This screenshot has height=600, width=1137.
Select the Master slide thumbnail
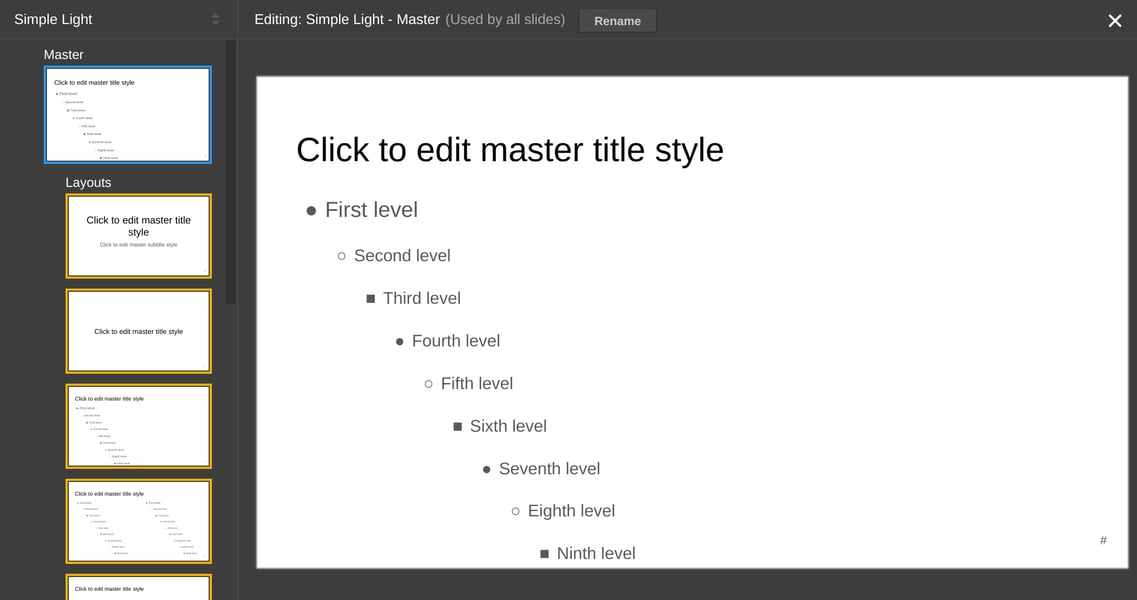point(128,114)
